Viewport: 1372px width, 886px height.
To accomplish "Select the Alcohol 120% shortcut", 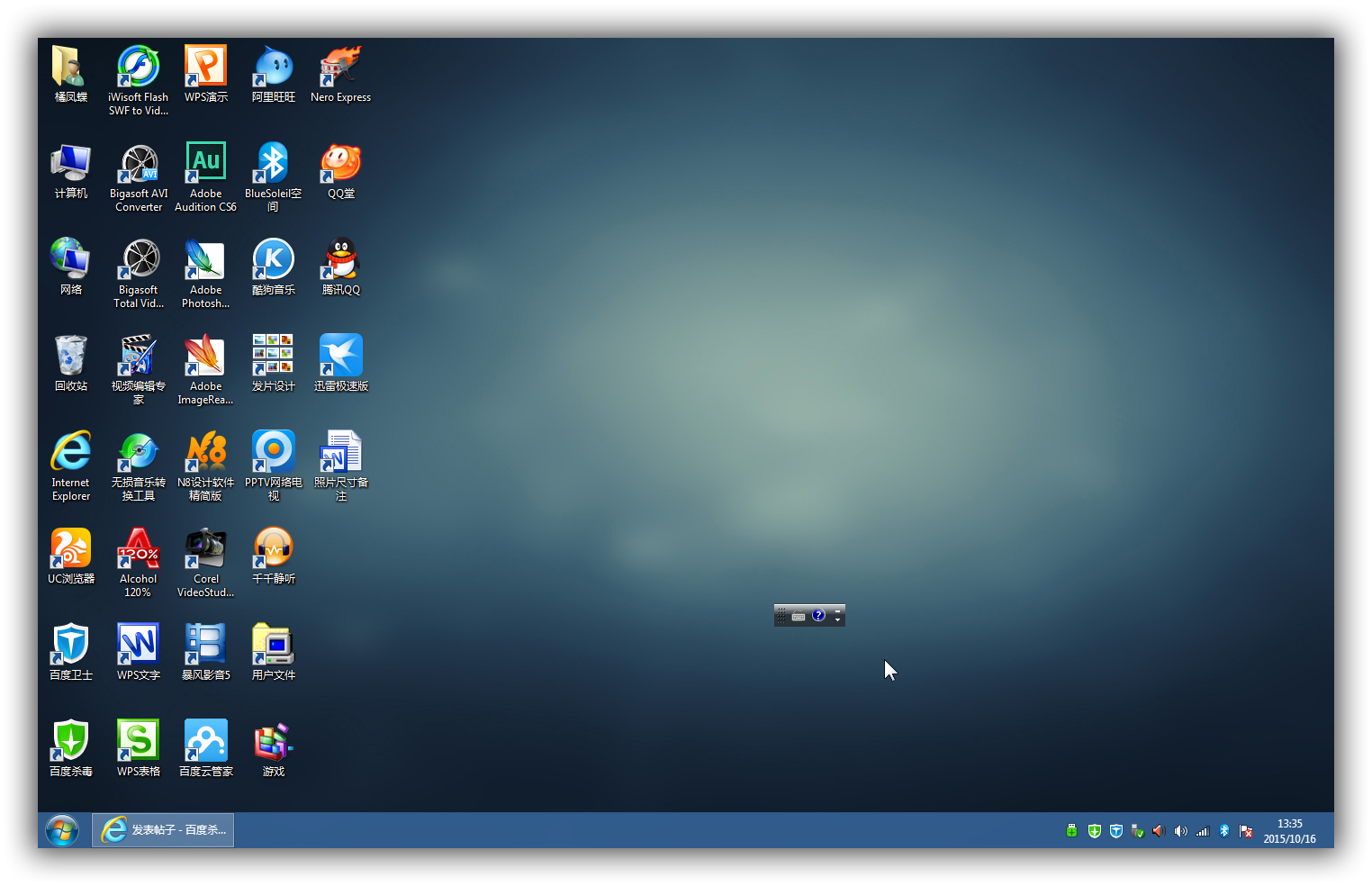I will [139, 563].
